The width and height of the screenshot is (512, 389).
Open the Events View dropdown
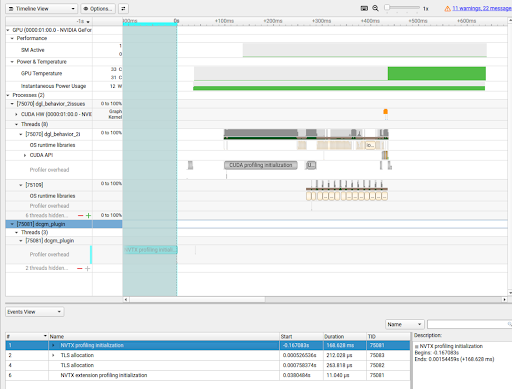coord(35,312)
